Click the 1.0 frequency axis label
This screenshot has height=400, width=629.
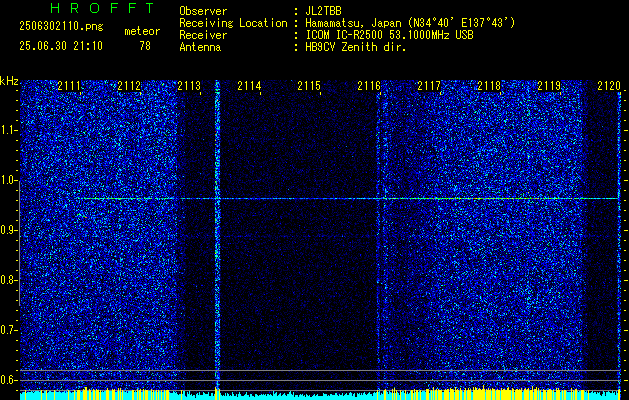[x=8, y=181]
